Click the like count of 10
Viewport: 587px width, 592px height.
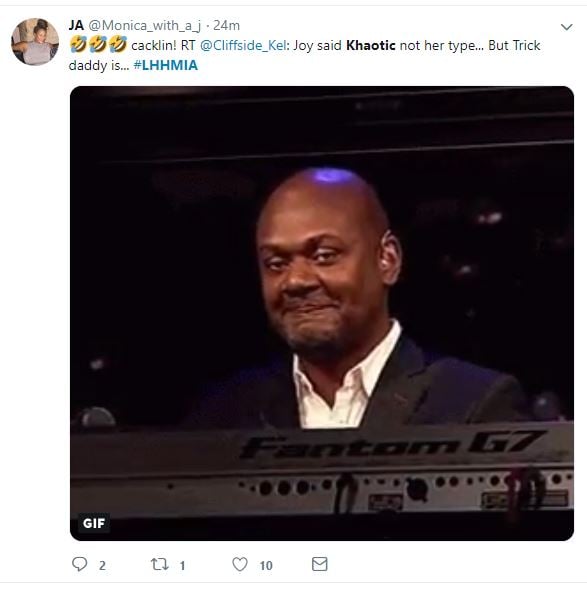[x=266, y=565]
